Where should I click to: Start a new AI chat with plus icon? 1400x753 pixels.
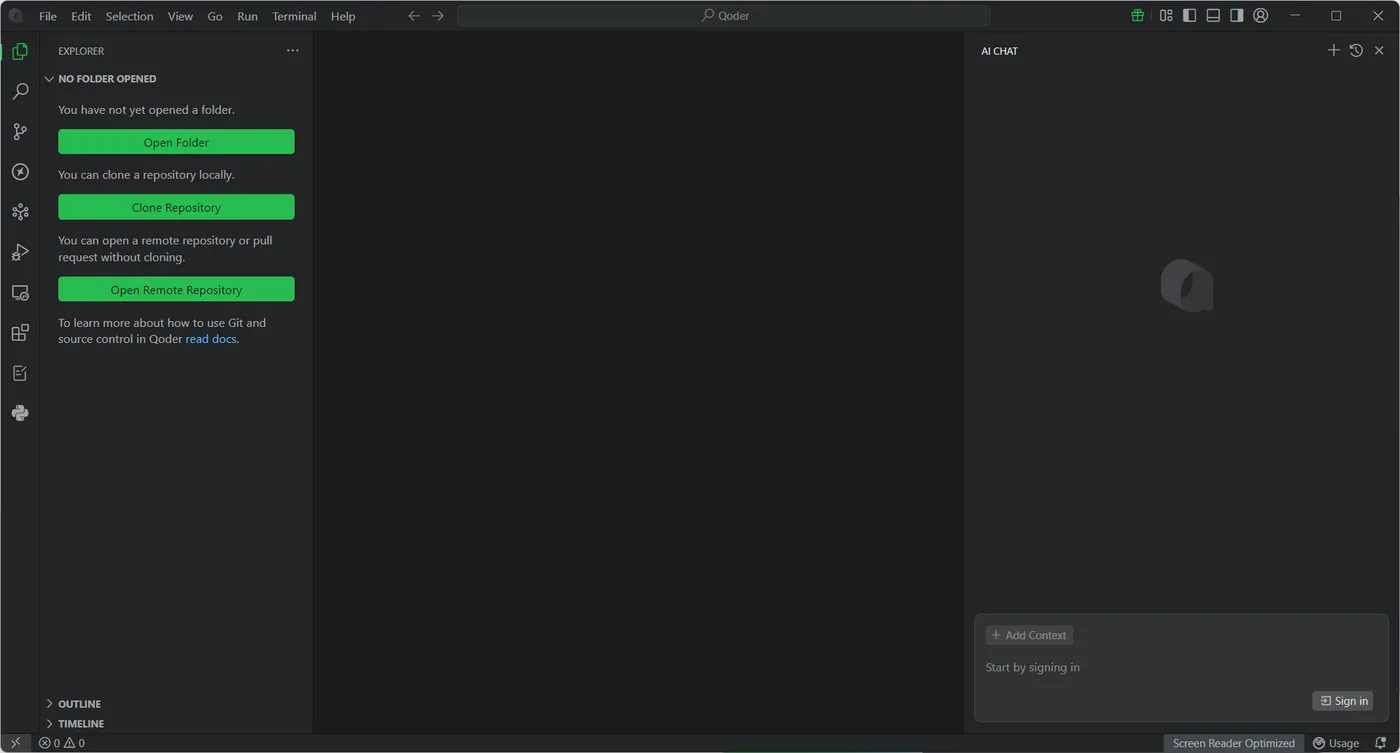point(1333,50)
